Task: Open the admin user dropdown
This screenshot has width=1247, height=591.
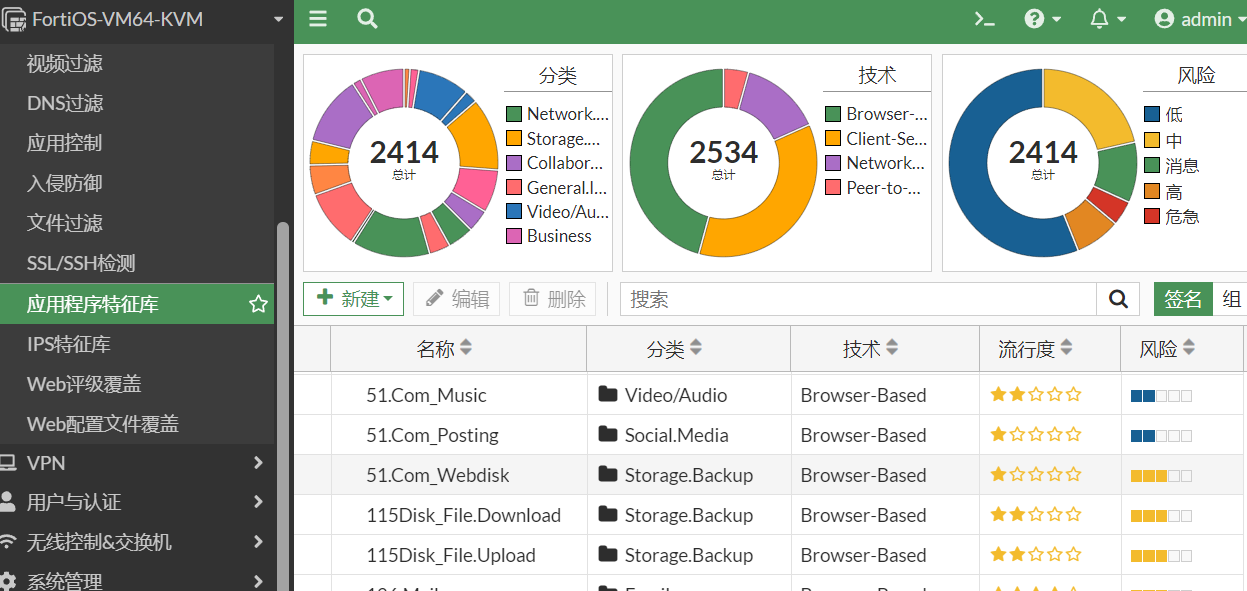Action: [x=1195, y=19]
